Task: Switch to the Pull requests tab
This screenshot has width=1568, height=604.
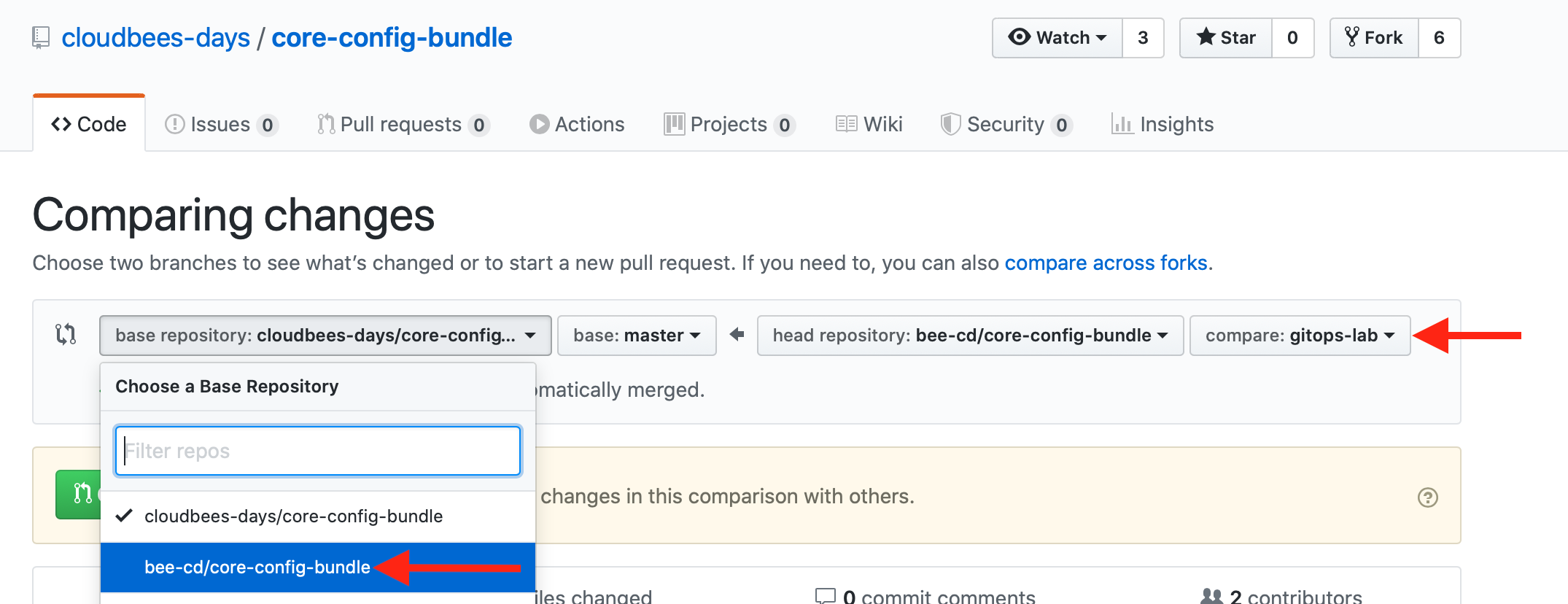Action: tap(403, 125)
